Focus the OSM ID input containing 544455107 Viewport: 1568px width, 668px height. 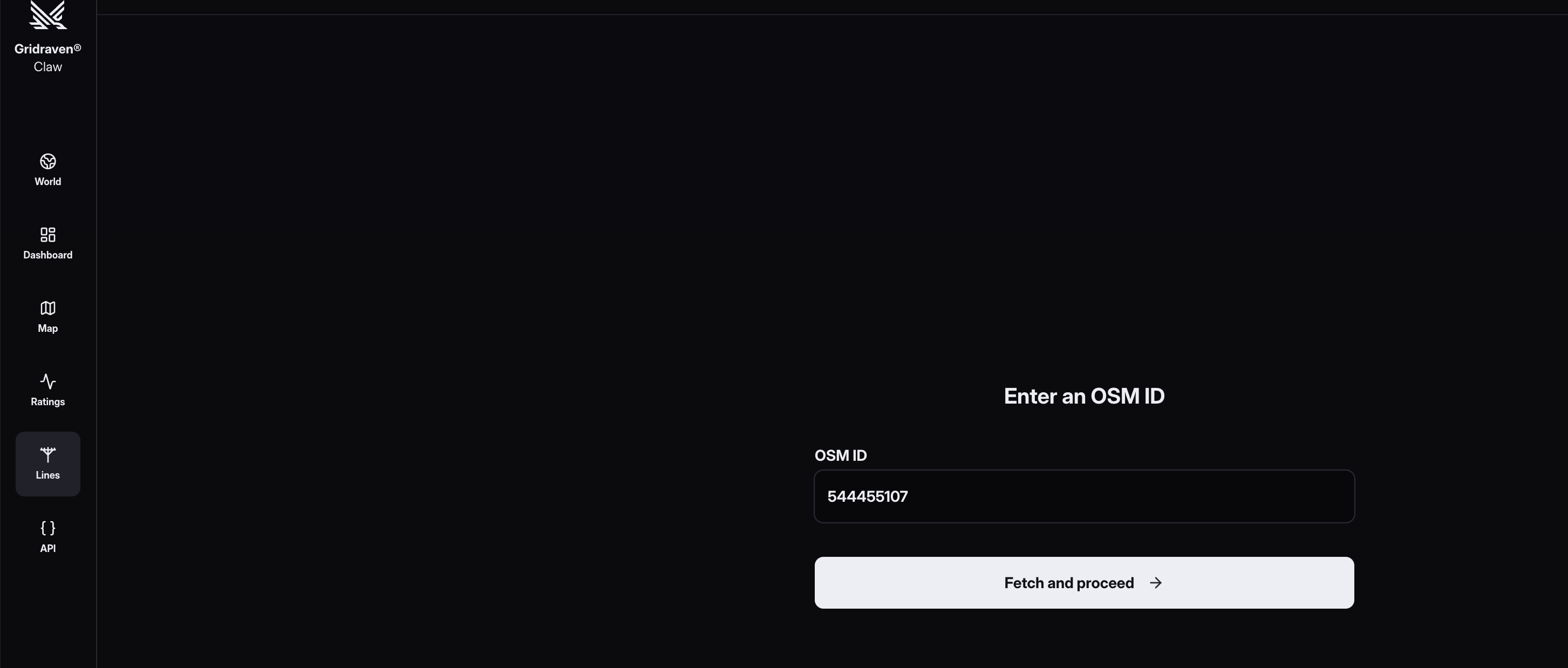[x=1084, y=496]
